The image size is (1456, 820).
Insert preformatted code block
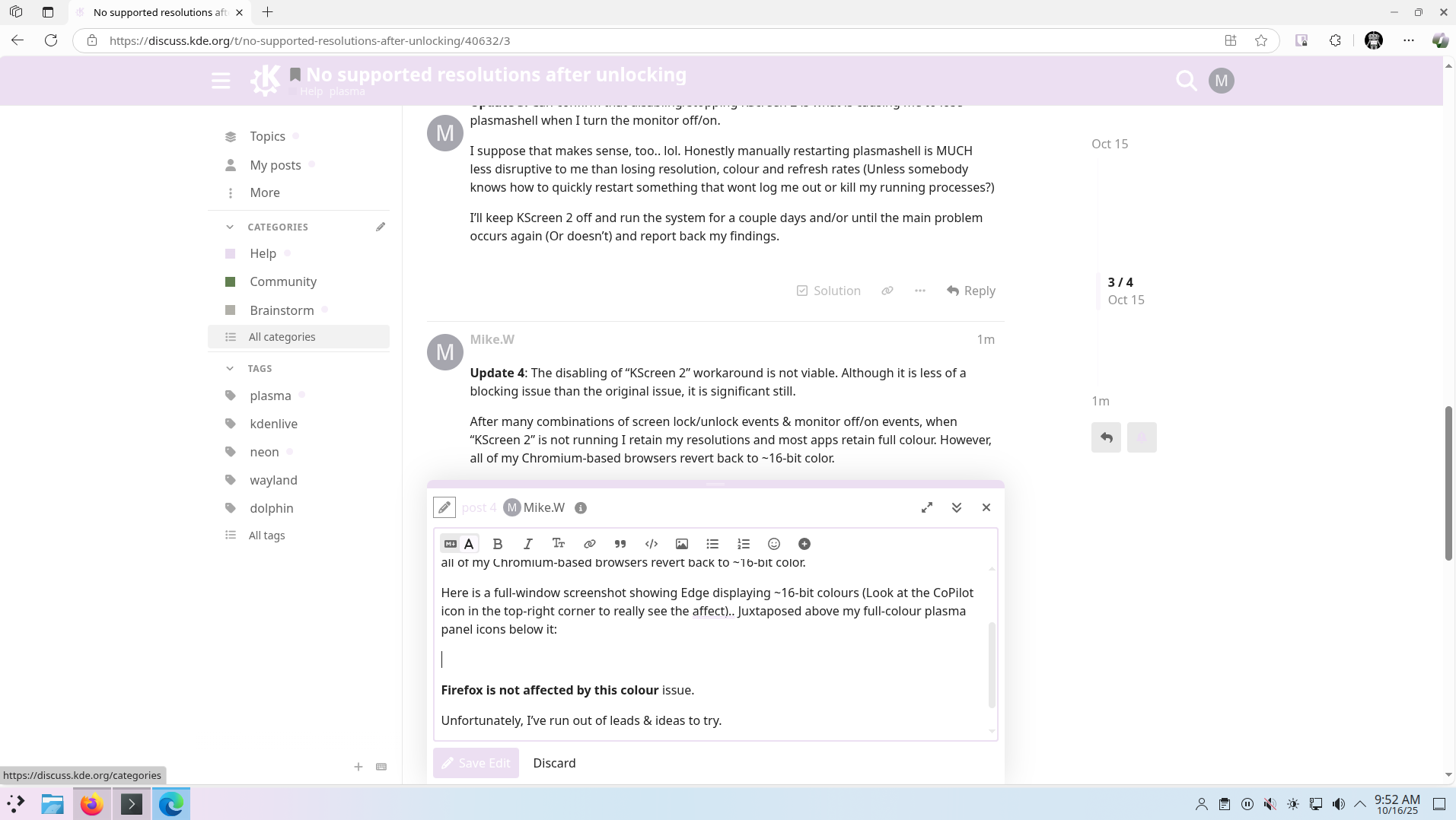(652, 544)
